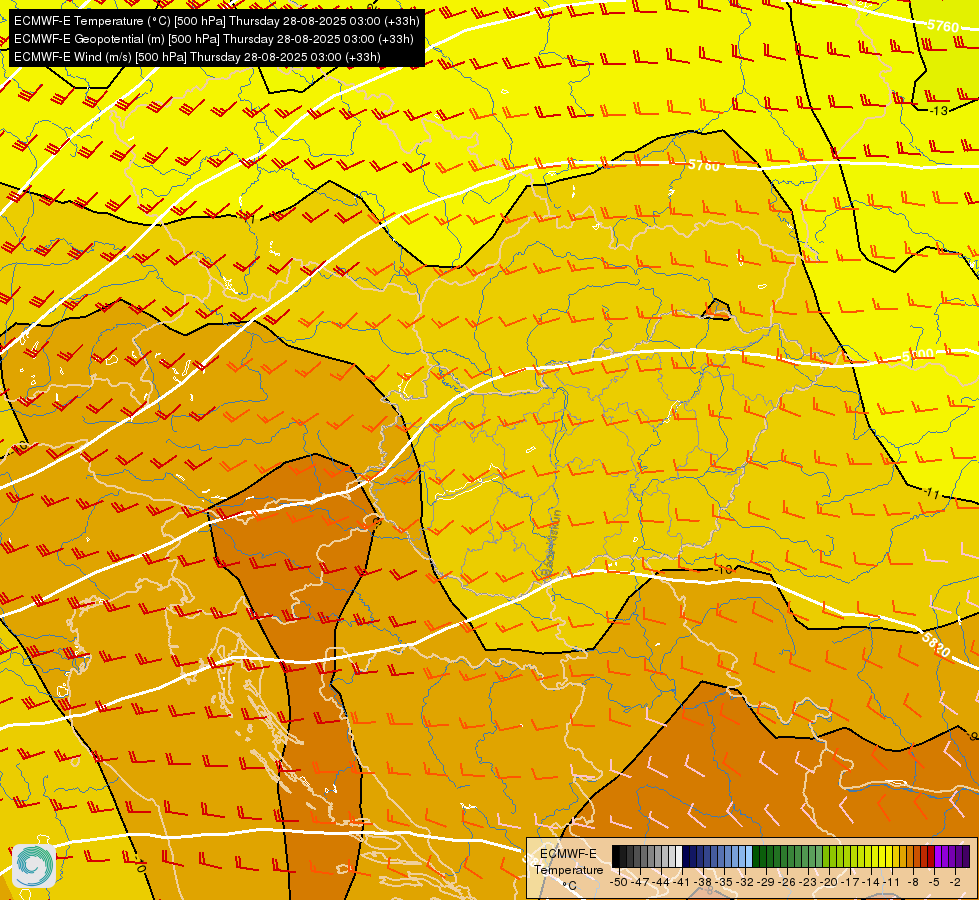Image resolution: width=979 pixels, height=900 pixels.
Task: Click the -29 value on the legend
Action: point(765,882)
